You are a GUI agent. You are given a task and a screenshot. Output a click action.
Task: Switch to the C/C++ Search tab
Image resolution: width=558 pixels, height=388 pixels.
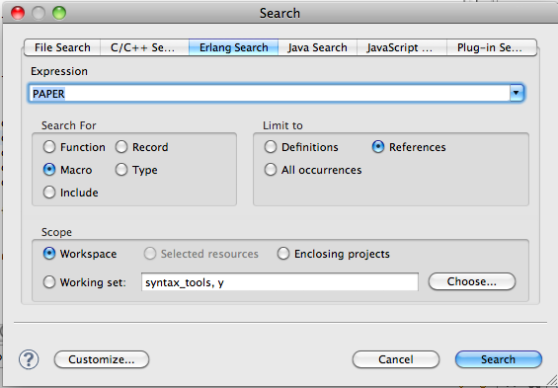(144, 48)
